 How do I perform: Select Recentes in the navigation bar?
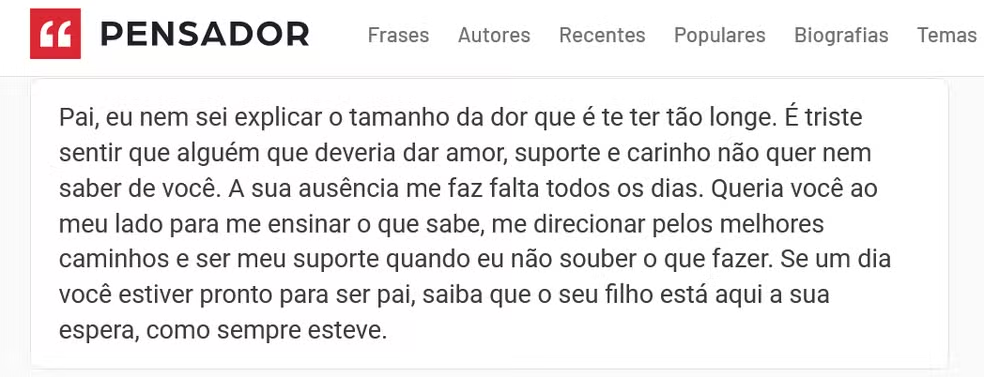pos(602,35)
